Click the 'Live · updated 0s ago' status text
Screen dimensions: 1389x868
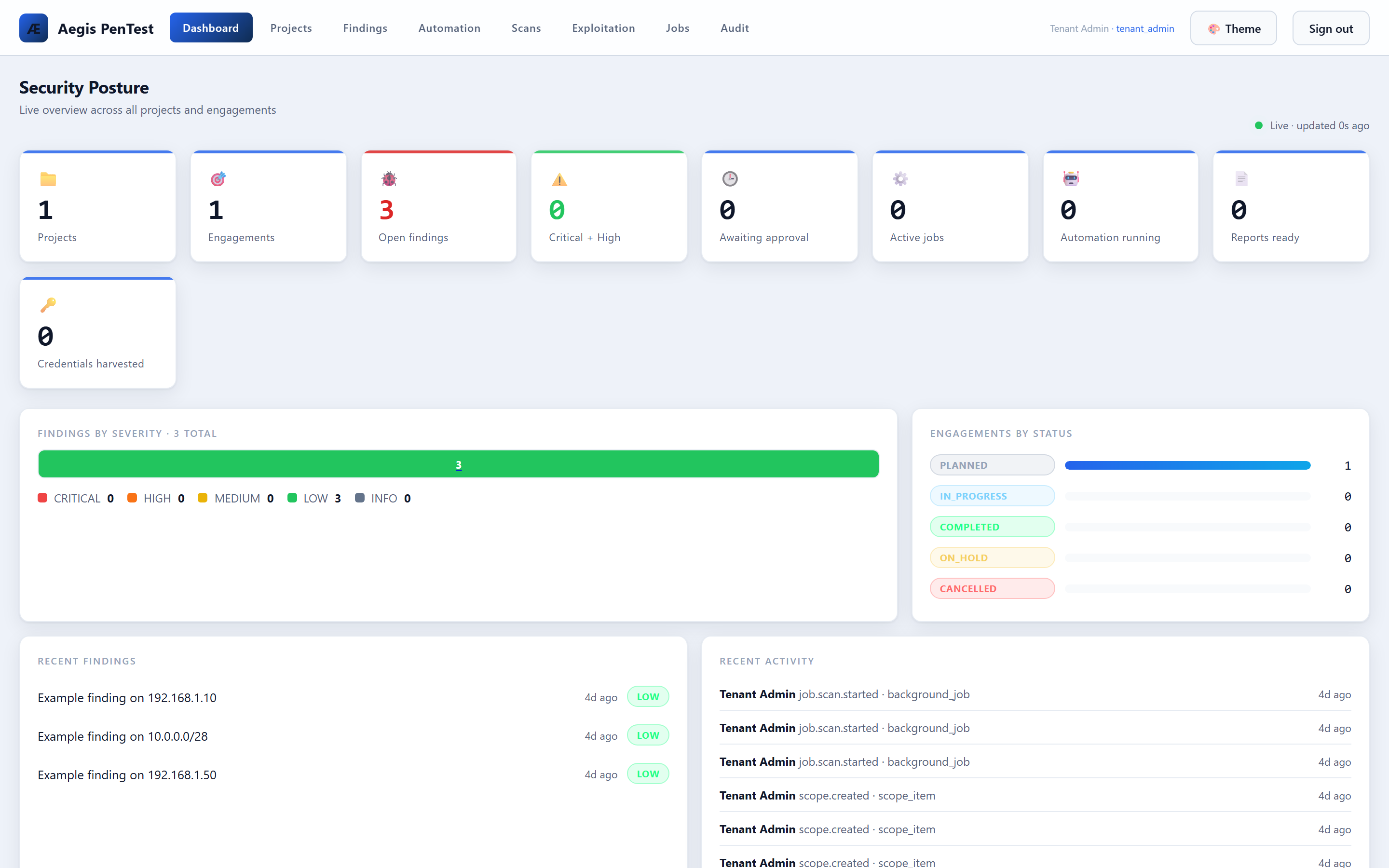coord(1320,125)
